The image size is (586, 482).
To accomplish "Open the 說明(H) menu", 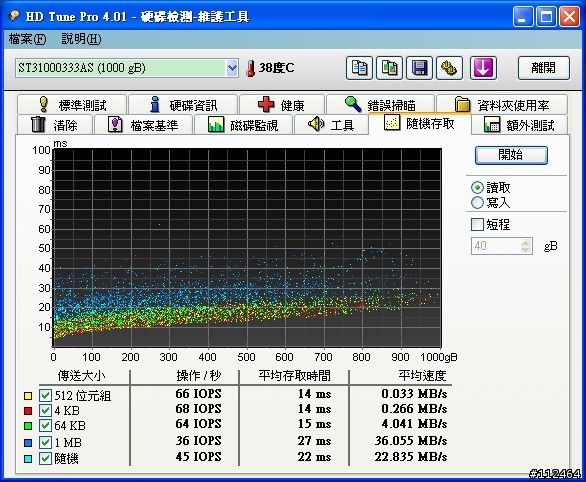I will pos(81,39).
